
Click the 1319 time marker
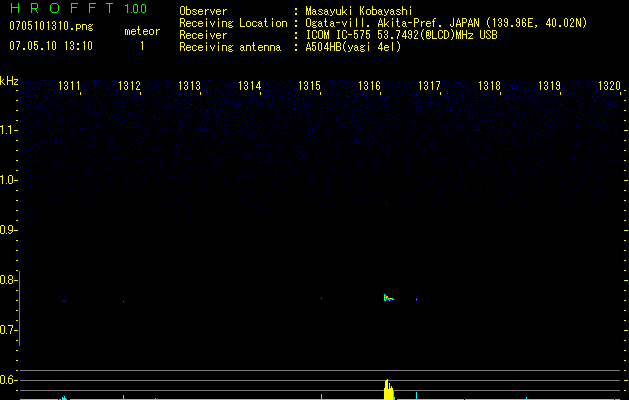pos(549,86)
